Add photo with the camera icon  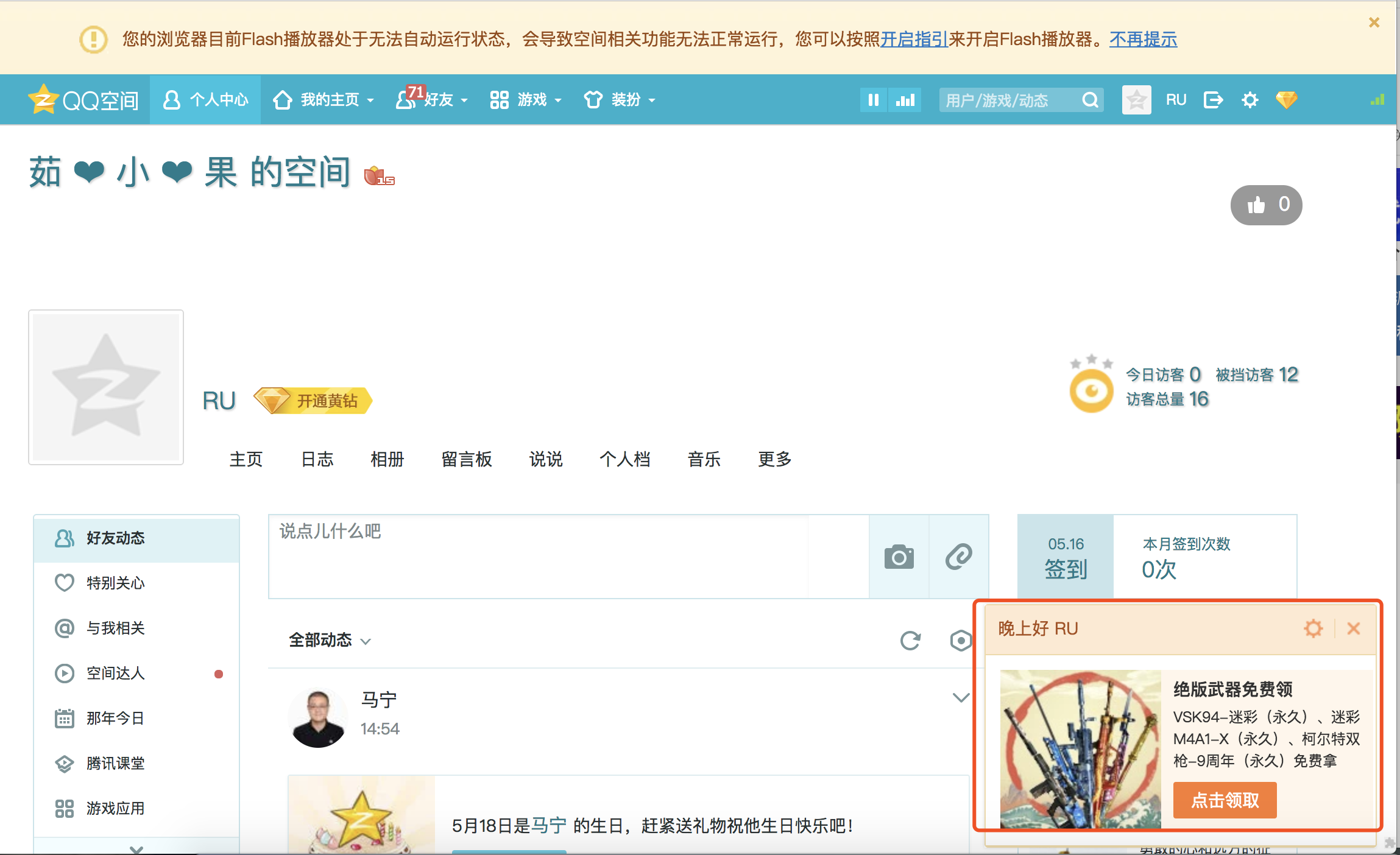coord(899,557)
